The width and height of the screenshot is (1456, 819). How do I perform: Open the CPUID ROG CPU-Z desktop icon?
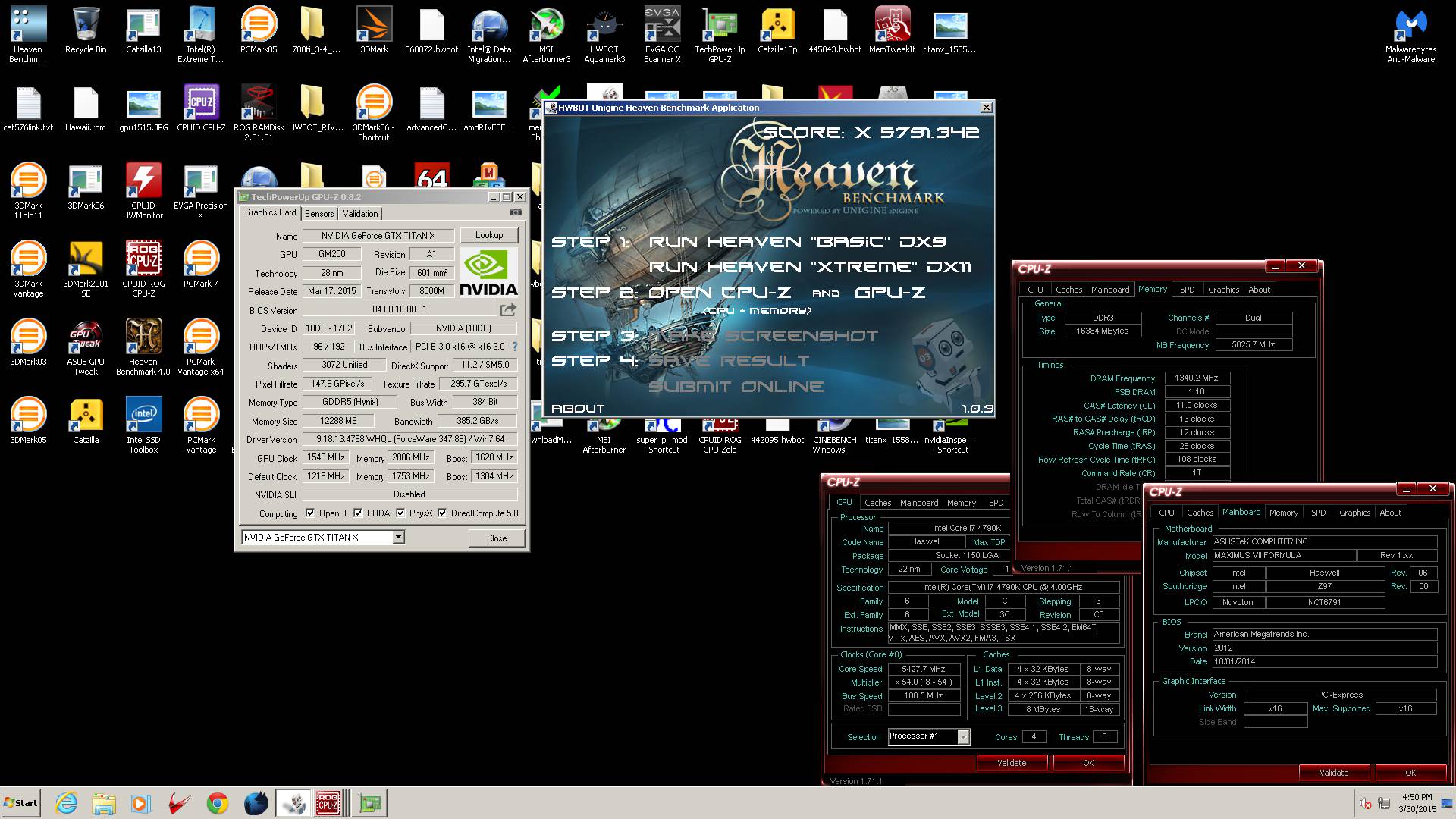tap(143, 268)
